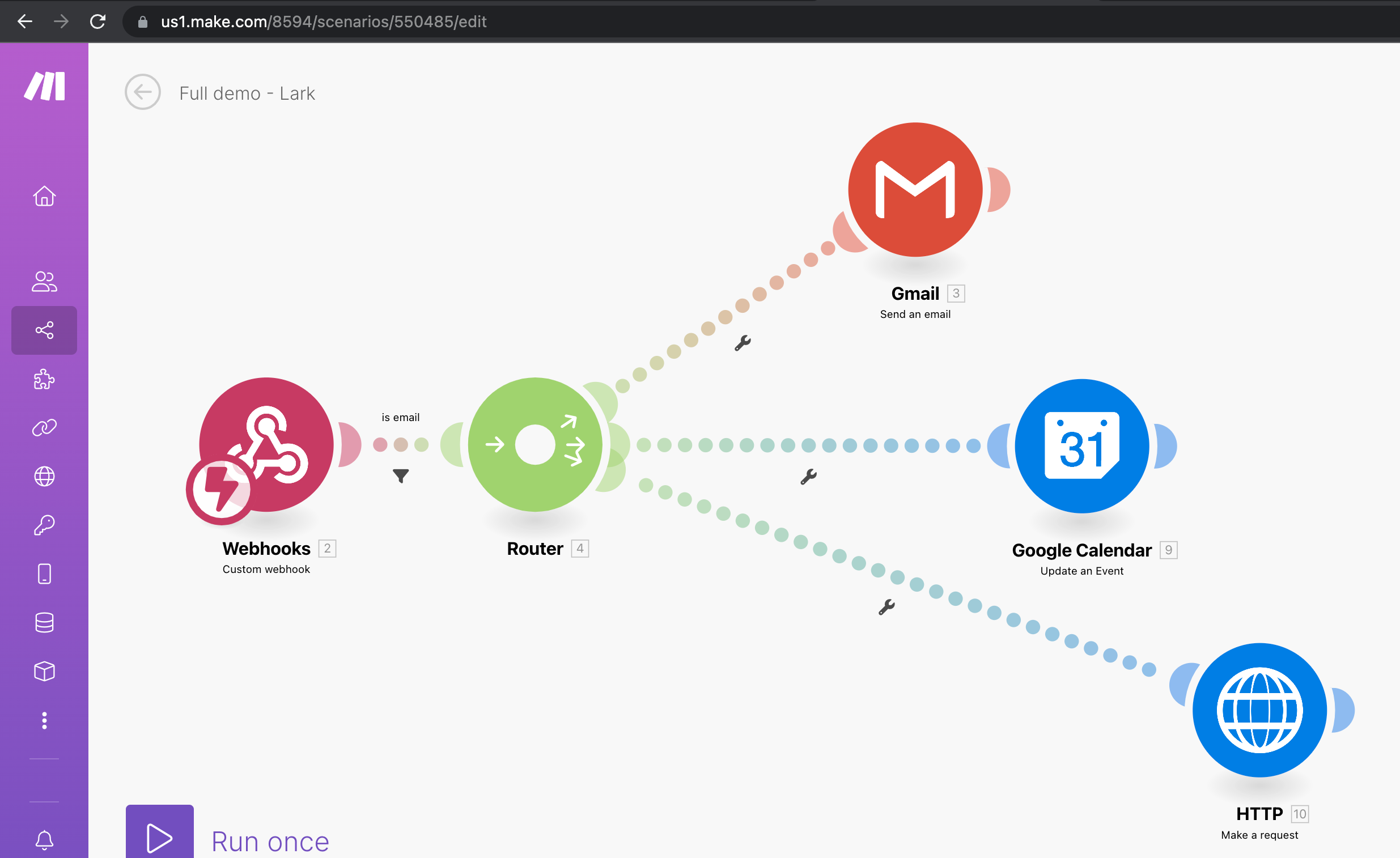The height and width of the screenshot is (858, 1400).
Task: Click the Run once text label
Action: click(x=270, y=842)
